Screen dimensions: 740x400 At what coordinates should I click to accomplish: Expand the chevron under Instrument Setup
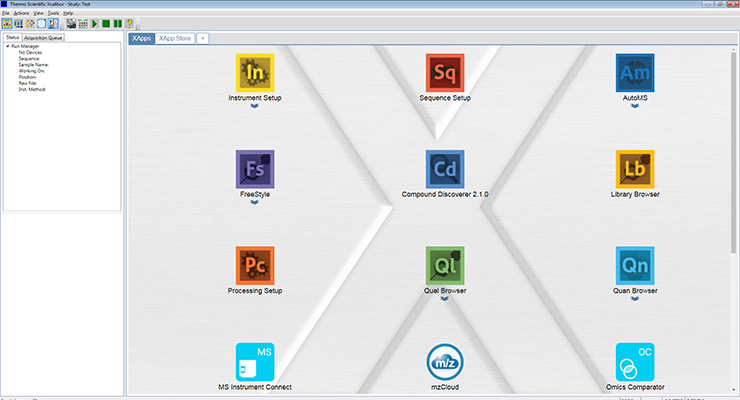255,106
